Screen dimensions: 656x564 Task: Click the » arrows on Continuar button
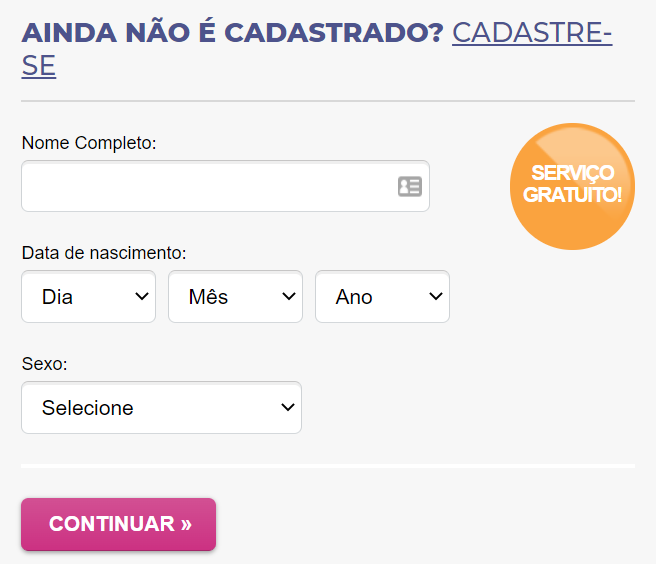point(186,524)
